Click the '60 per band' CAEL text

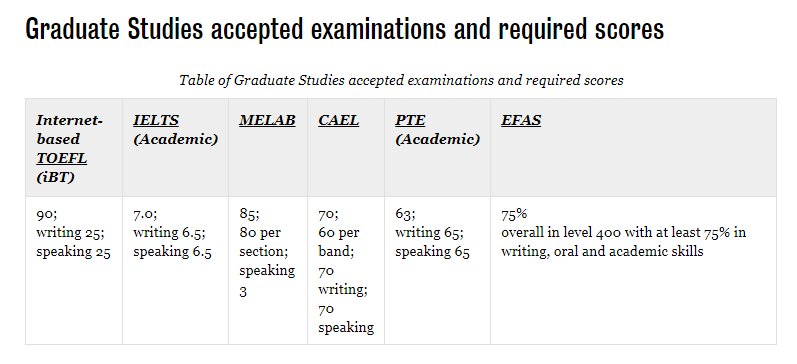pos(339,242)
